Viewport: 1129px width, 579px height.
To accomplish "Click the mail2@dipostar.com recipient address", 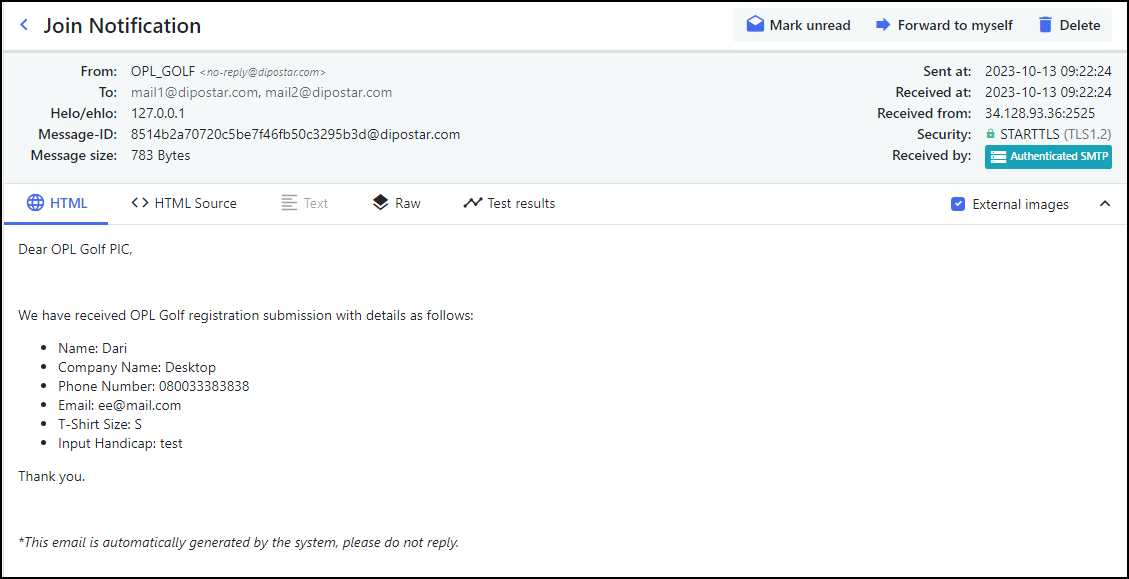I will [x=328, y=92].
